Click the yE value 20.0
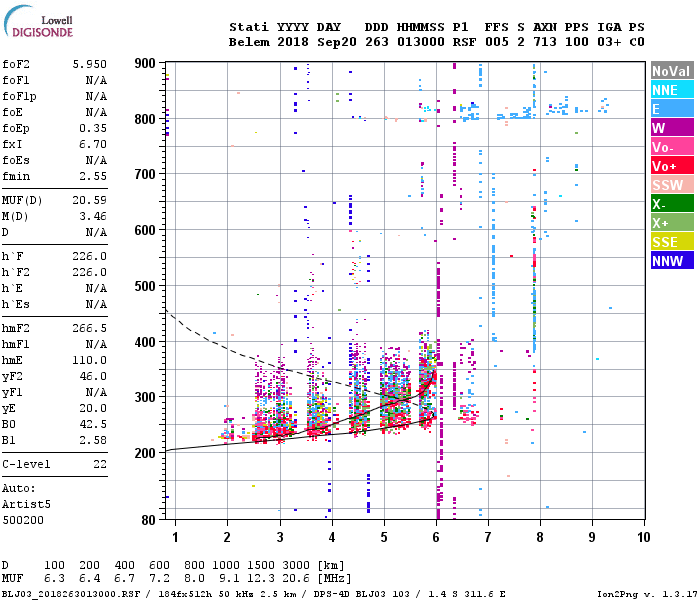This screenshot has width=700, height=600. pos(93,408)
